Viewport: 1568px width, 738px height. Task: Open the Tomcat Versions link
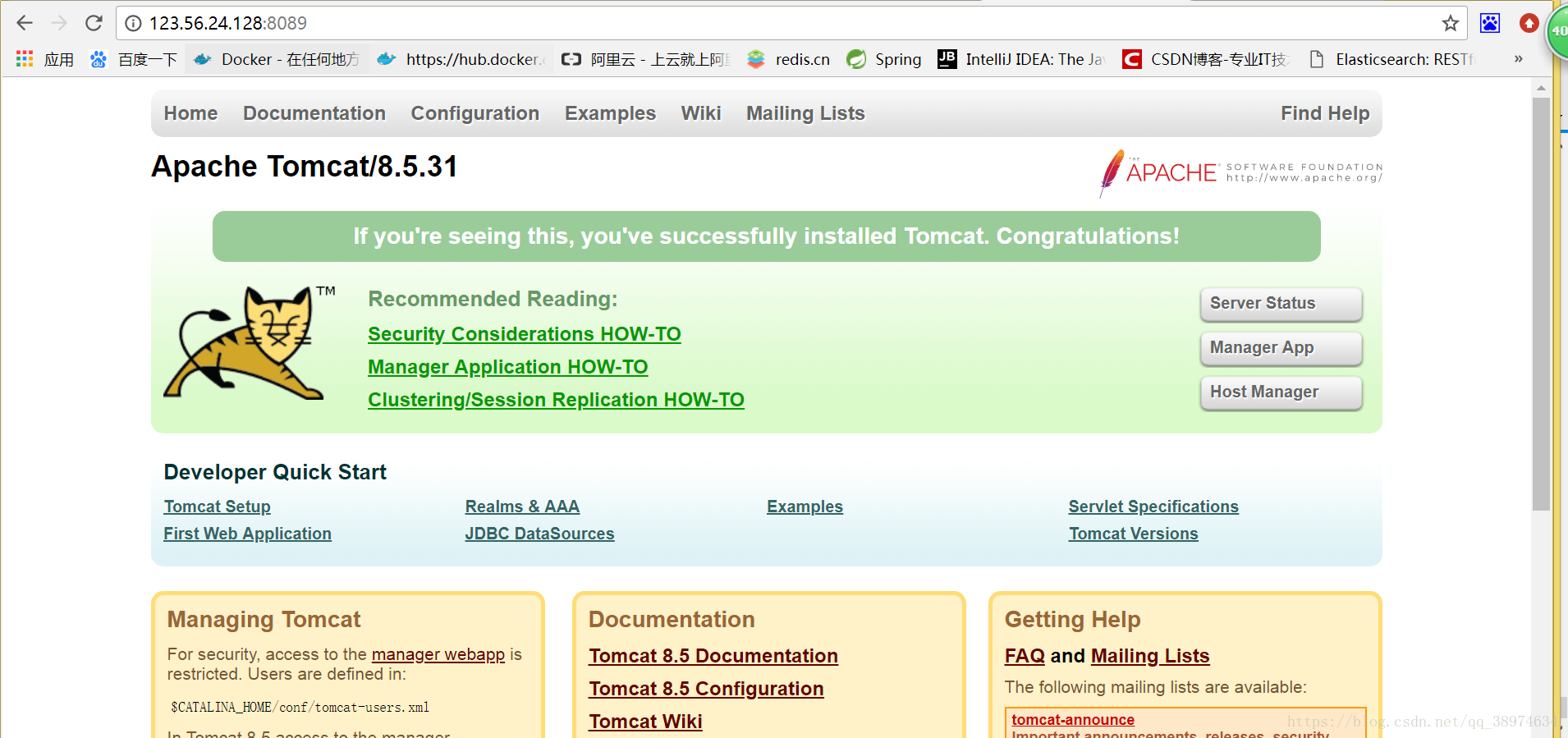1134,534
